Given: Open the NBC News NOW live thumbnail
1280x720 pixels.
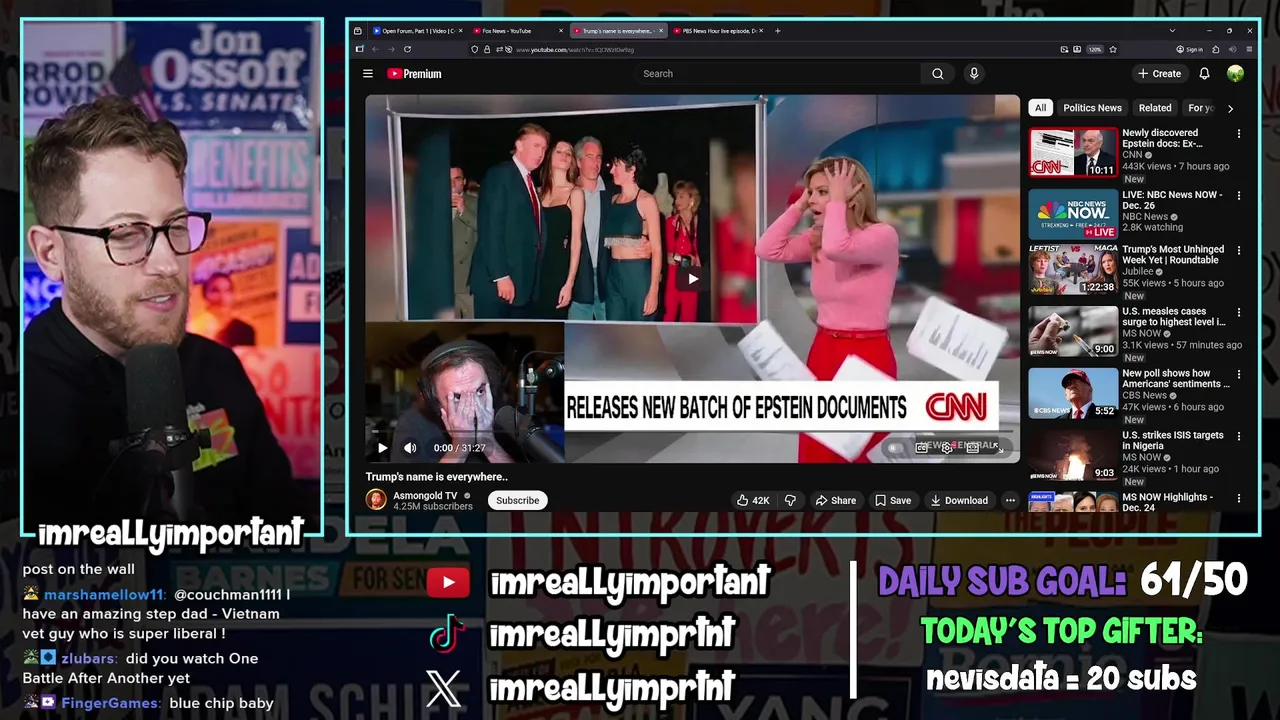Looking at the screenshot, I should click(x=1073, y=214).
